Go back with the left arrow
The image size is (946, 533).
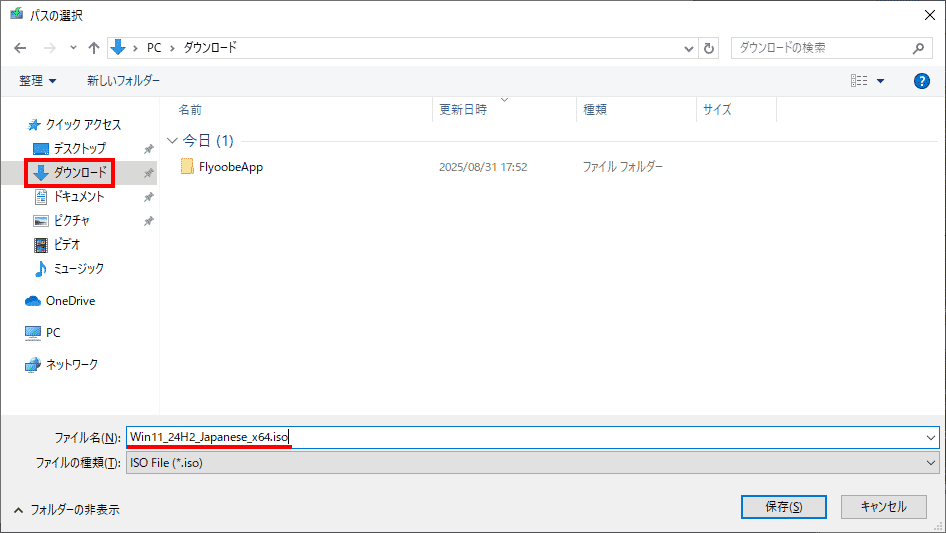20,48
